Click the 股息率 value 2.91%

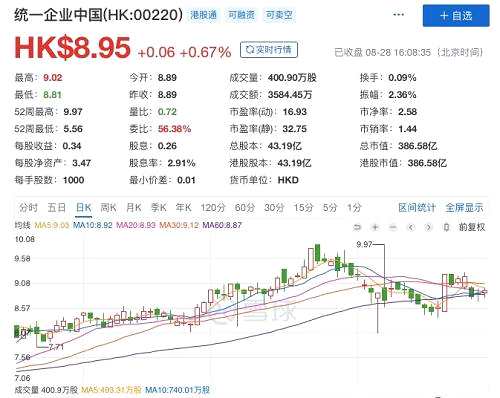(181, 163)
